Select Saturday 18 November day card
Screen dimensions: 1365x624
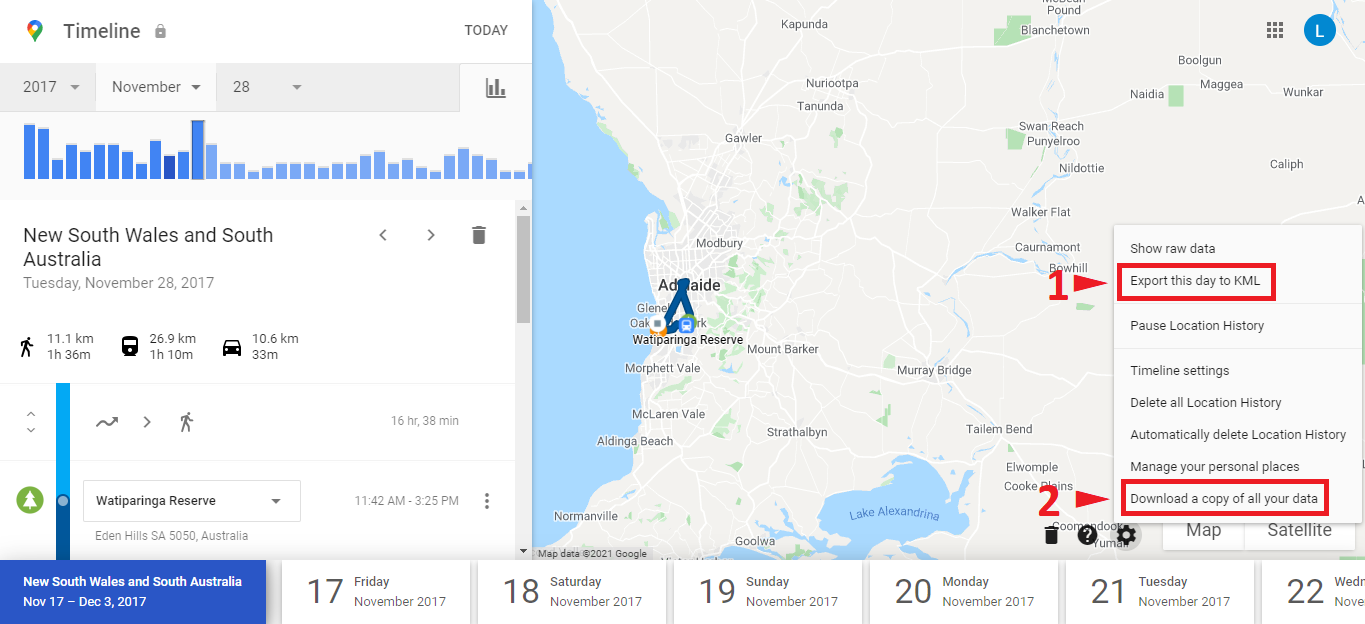click(x=572, y=592)
